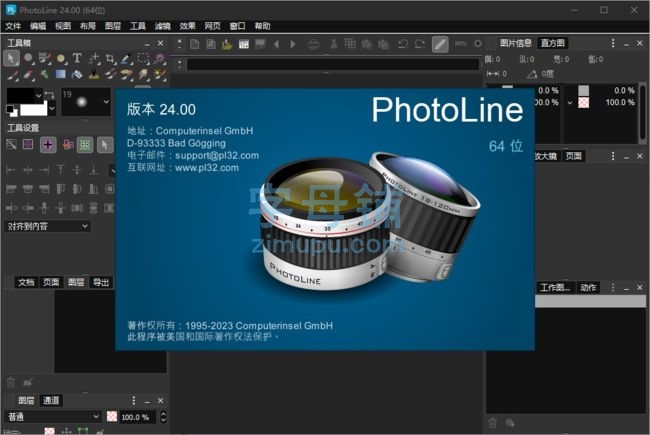
Task: Click the Redo toolbar icon
Action: 420,44
